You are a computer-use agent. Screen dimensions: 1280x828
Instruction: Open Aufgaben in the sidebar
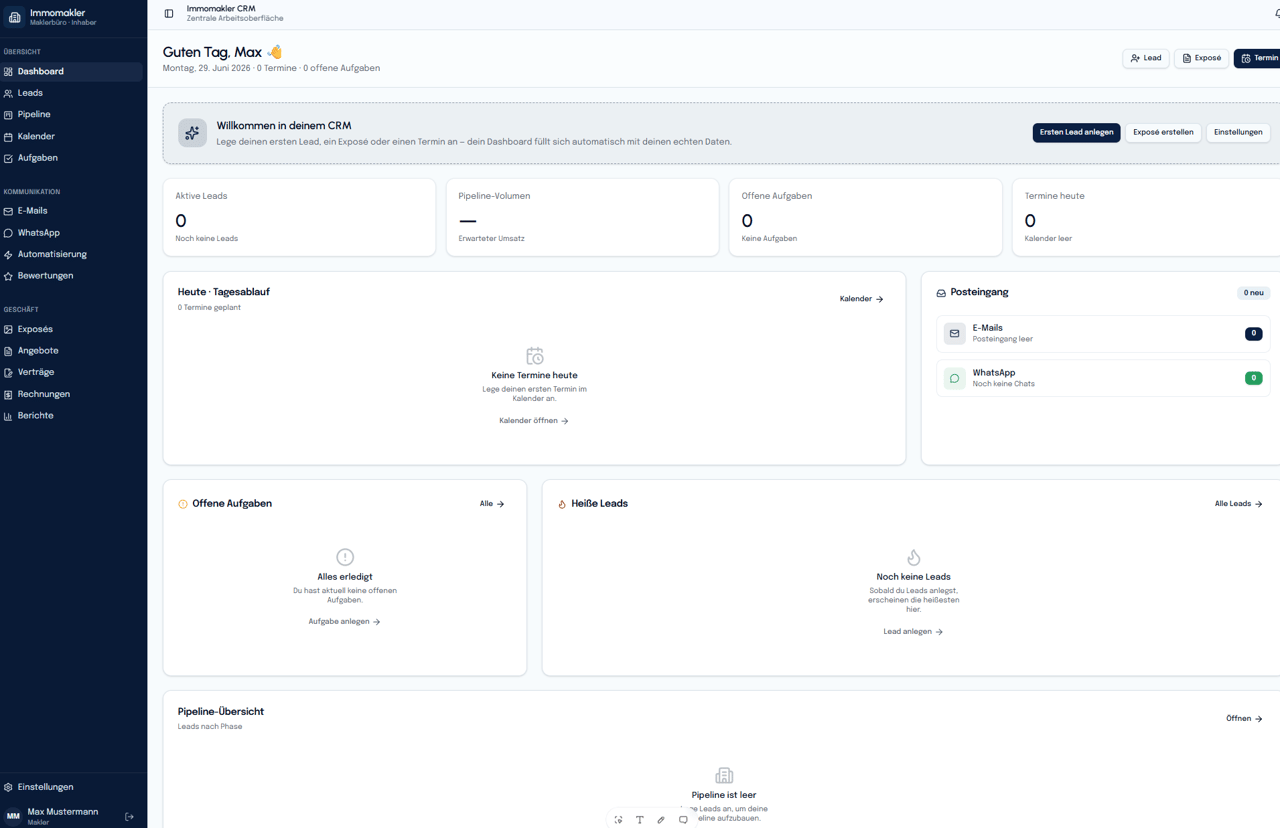(71, 158)
